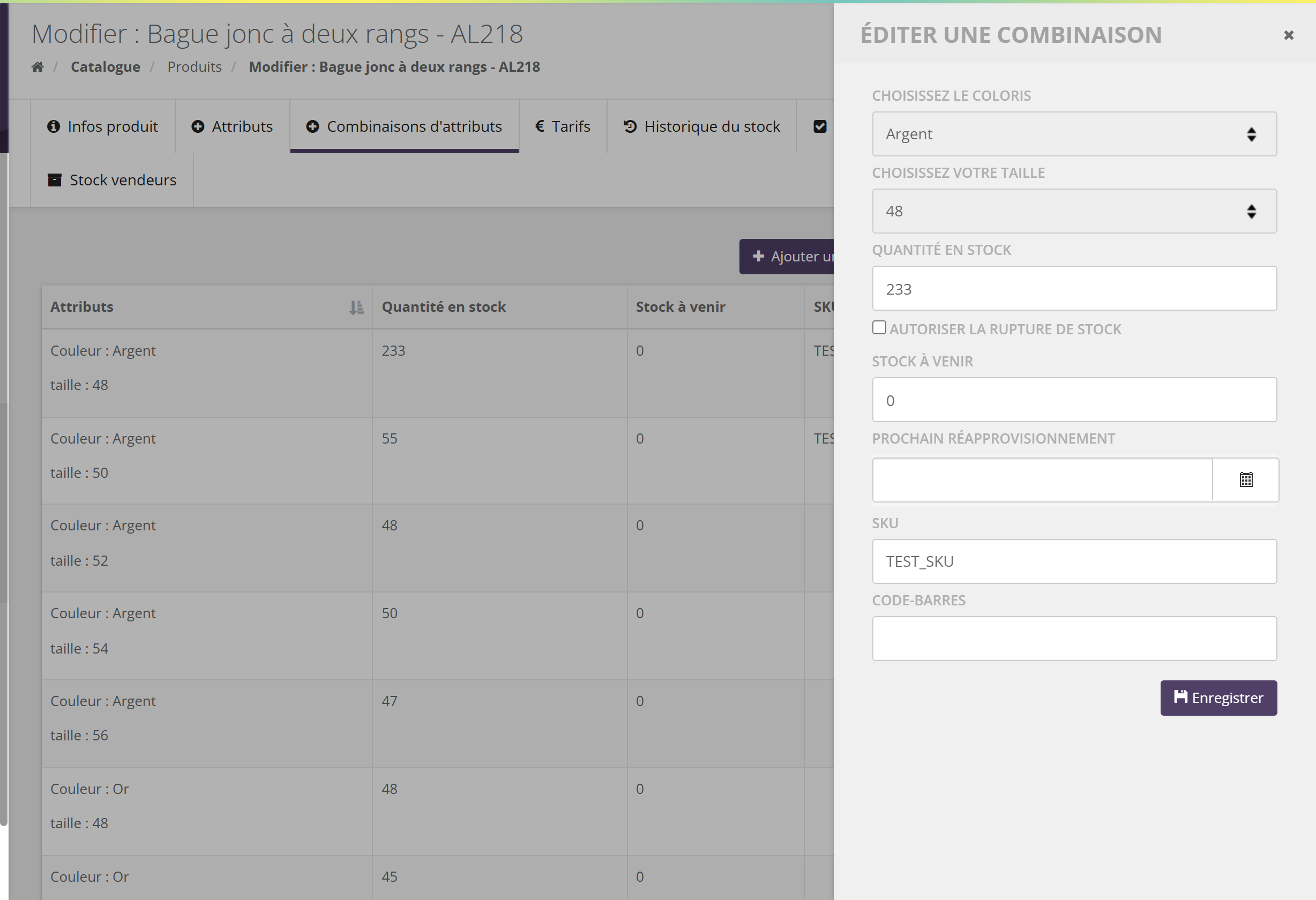Open the Choisissez le coloris dropdown
This screenshot has height=900, width=1316.
coord(1074,134)
